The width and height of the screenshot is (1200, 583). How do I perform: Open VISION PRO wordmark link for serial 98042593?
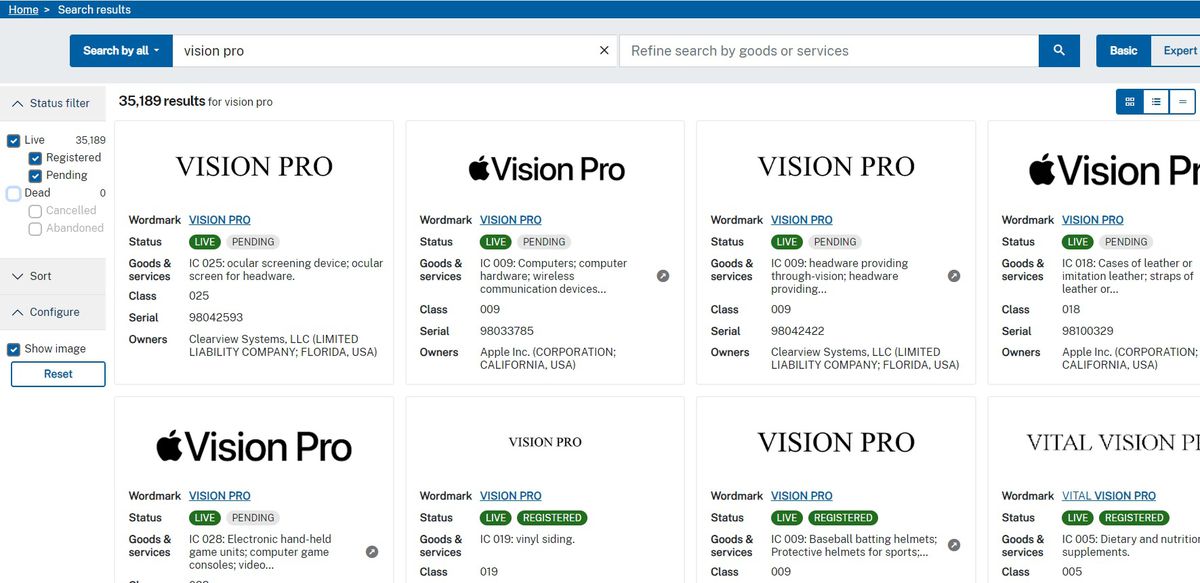pyautogui.click(x=220, y=220)
